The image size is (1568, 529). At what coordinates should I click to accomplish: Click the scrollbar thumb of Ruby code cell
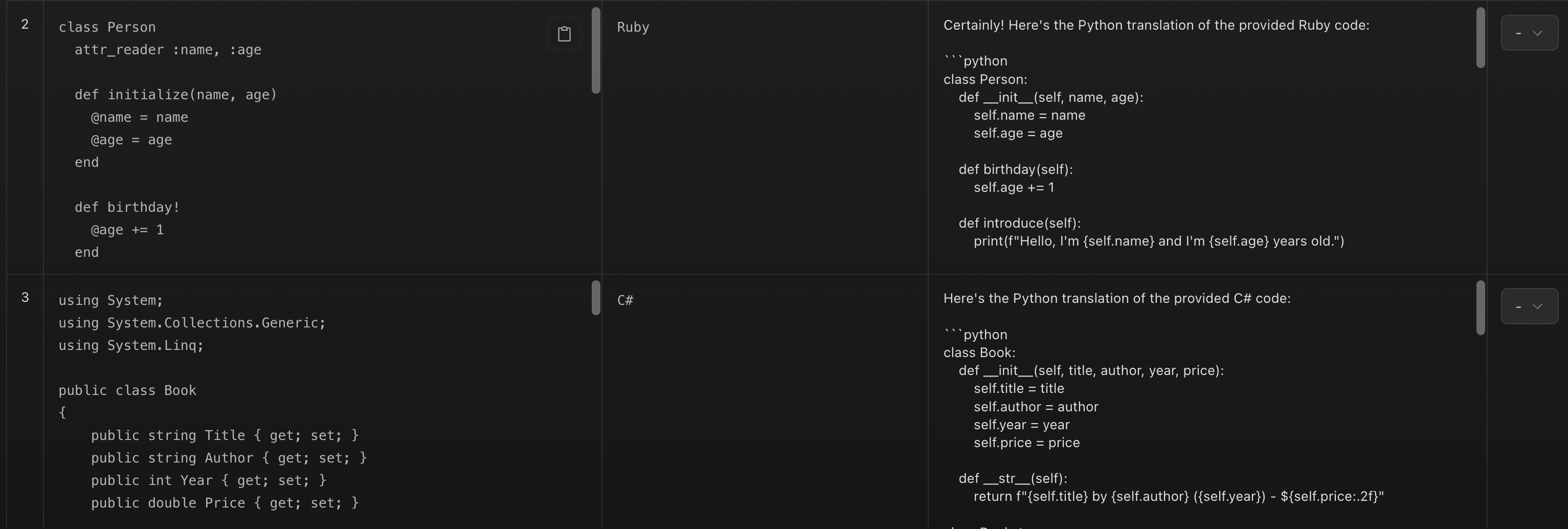pyautogui.click(x=596, y=51)
